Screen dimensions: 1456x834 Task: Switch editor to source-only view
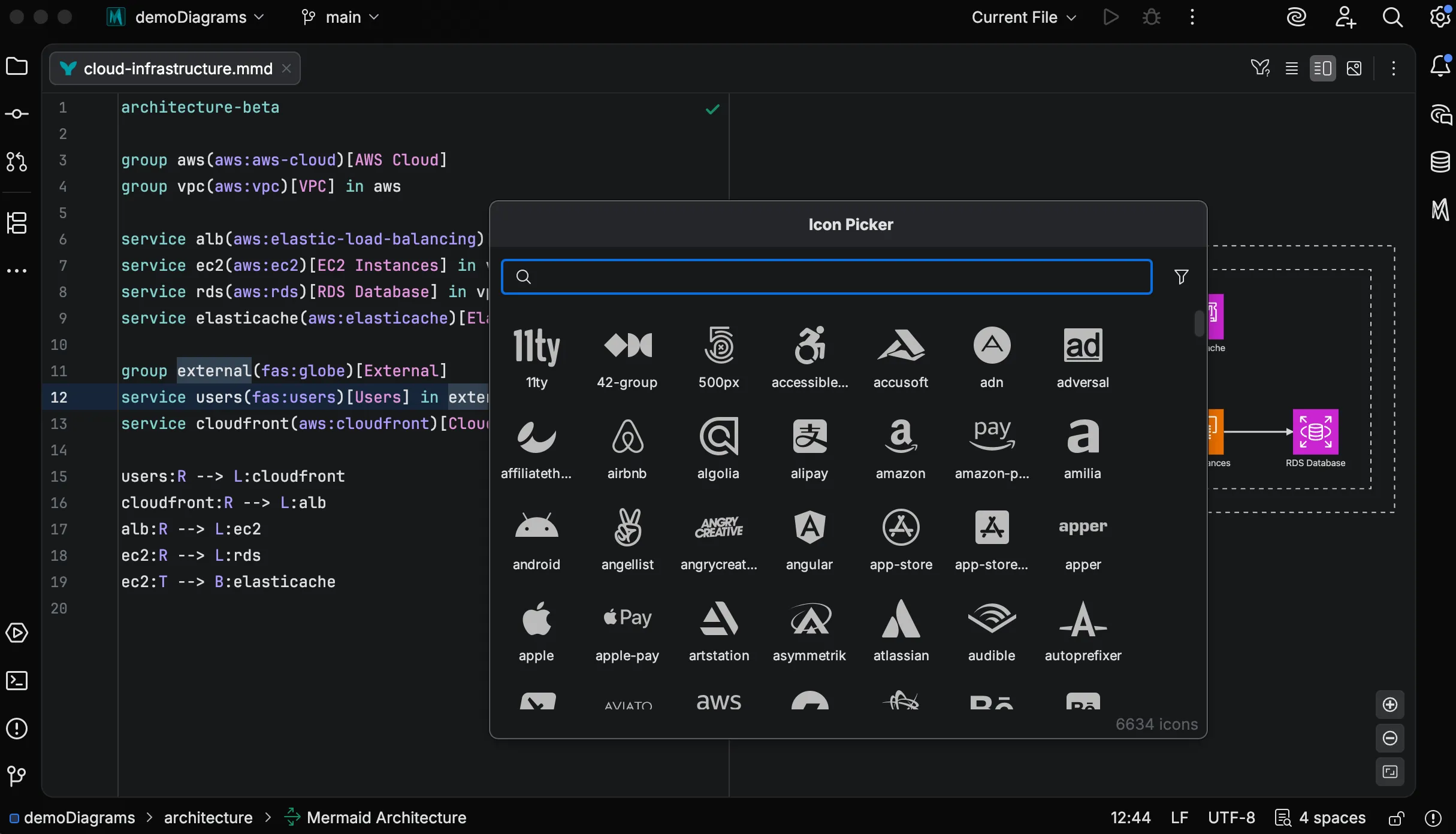pyautogui.click(x=1292, y=68)
